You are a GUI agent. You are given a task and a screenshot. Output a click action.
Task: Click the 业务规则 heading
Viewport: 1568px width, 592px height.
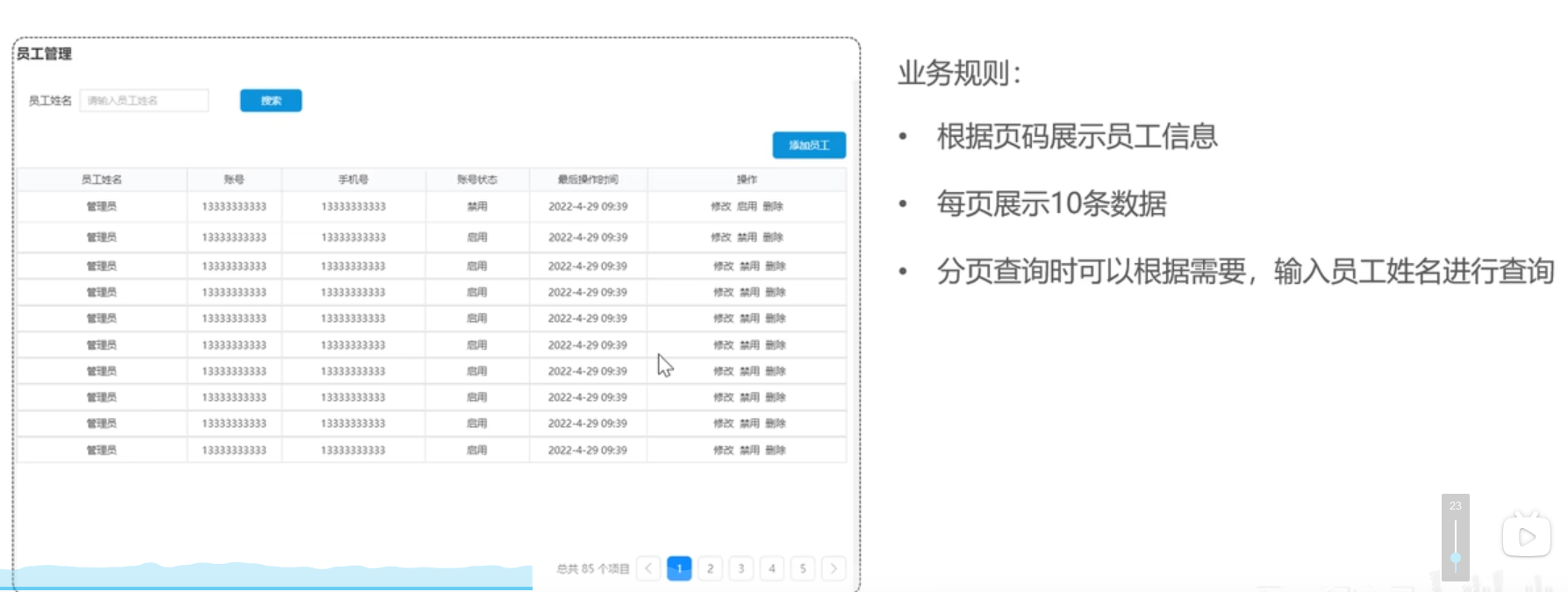[959, 73]
